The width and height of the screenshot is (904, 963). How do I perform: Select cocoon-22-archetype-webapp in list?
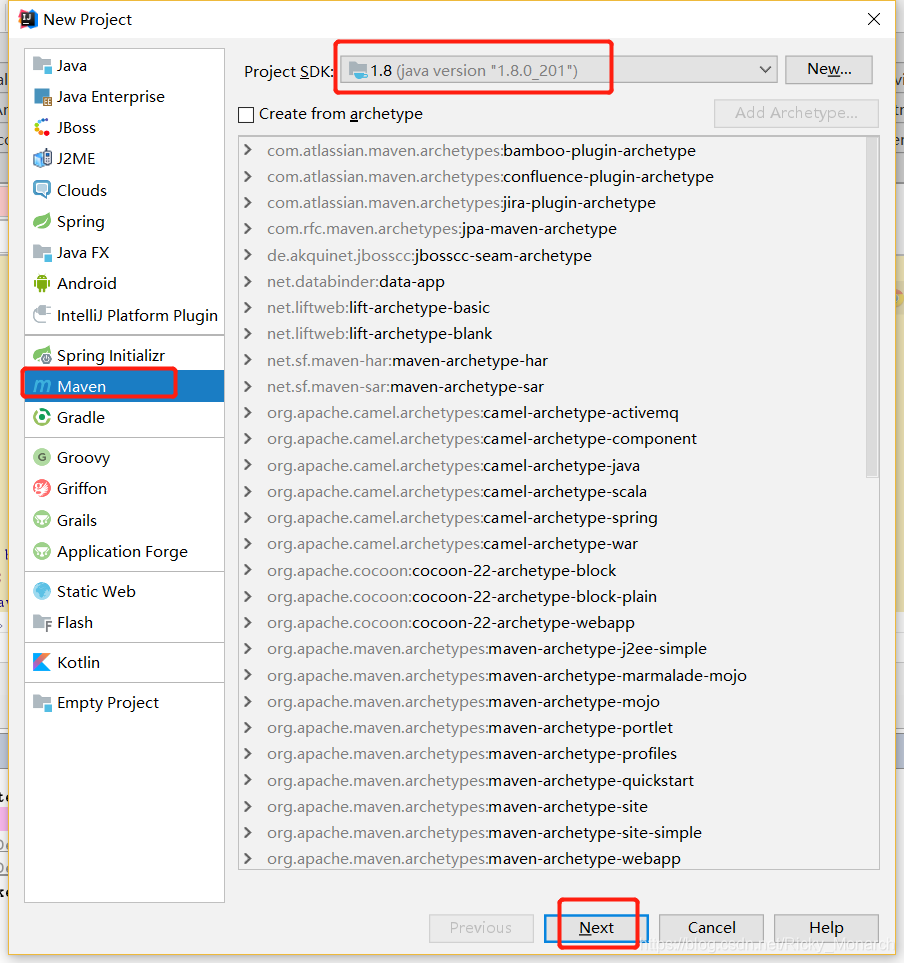[x=451, y=623]
